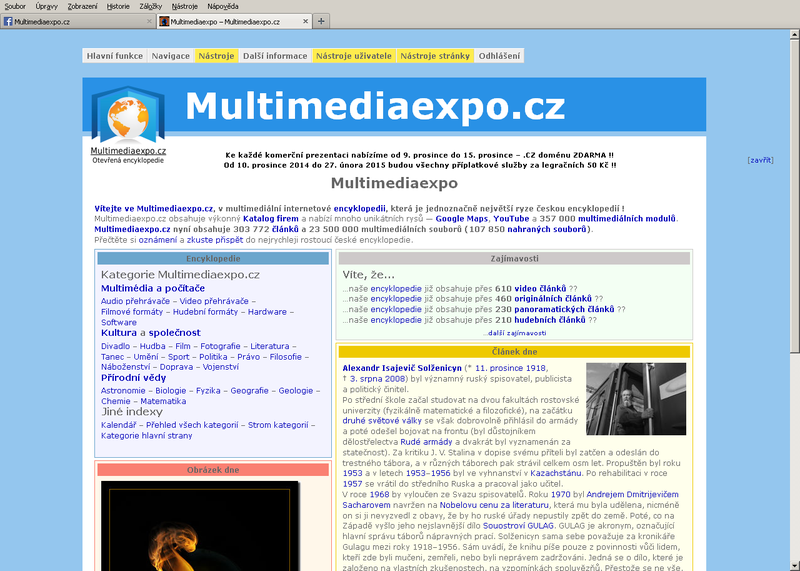Viewport: 800px width, 571px height.
Task: Open the zkuste přispět link
Action: coord(215,240)
